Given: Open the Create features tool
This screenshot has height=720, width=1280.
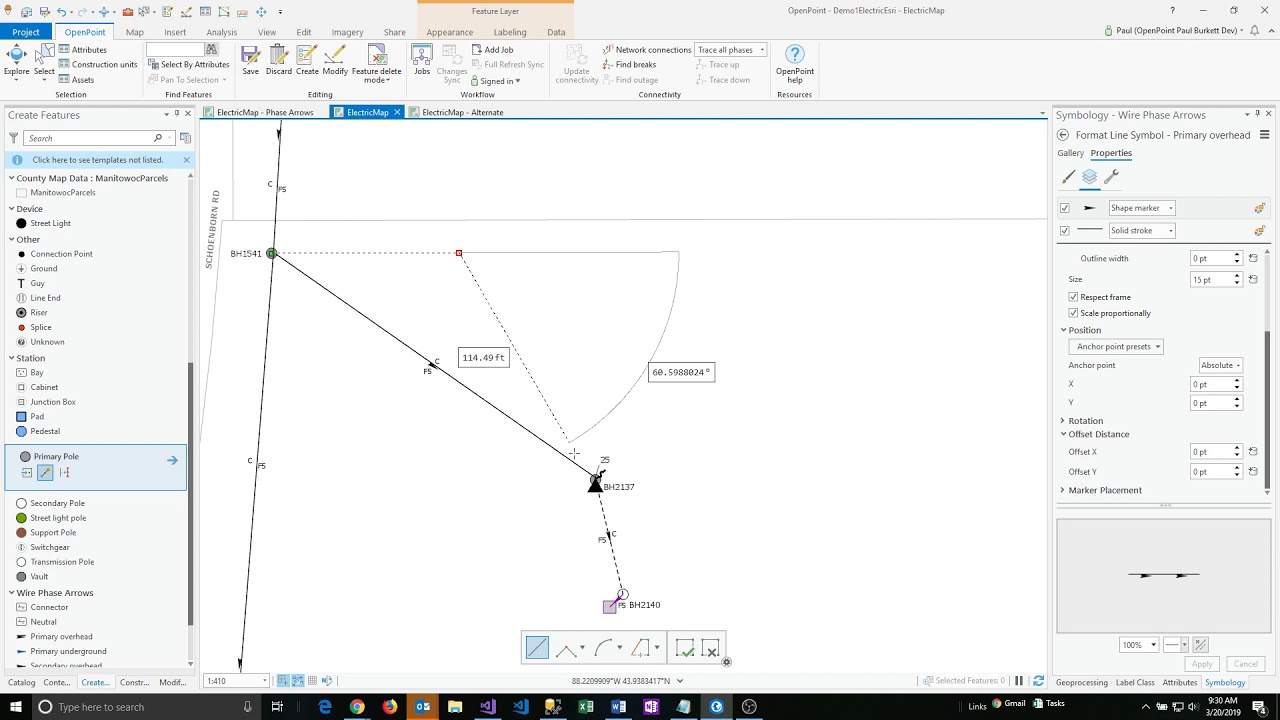Looking at the screenshot, I should click(307, 61).
